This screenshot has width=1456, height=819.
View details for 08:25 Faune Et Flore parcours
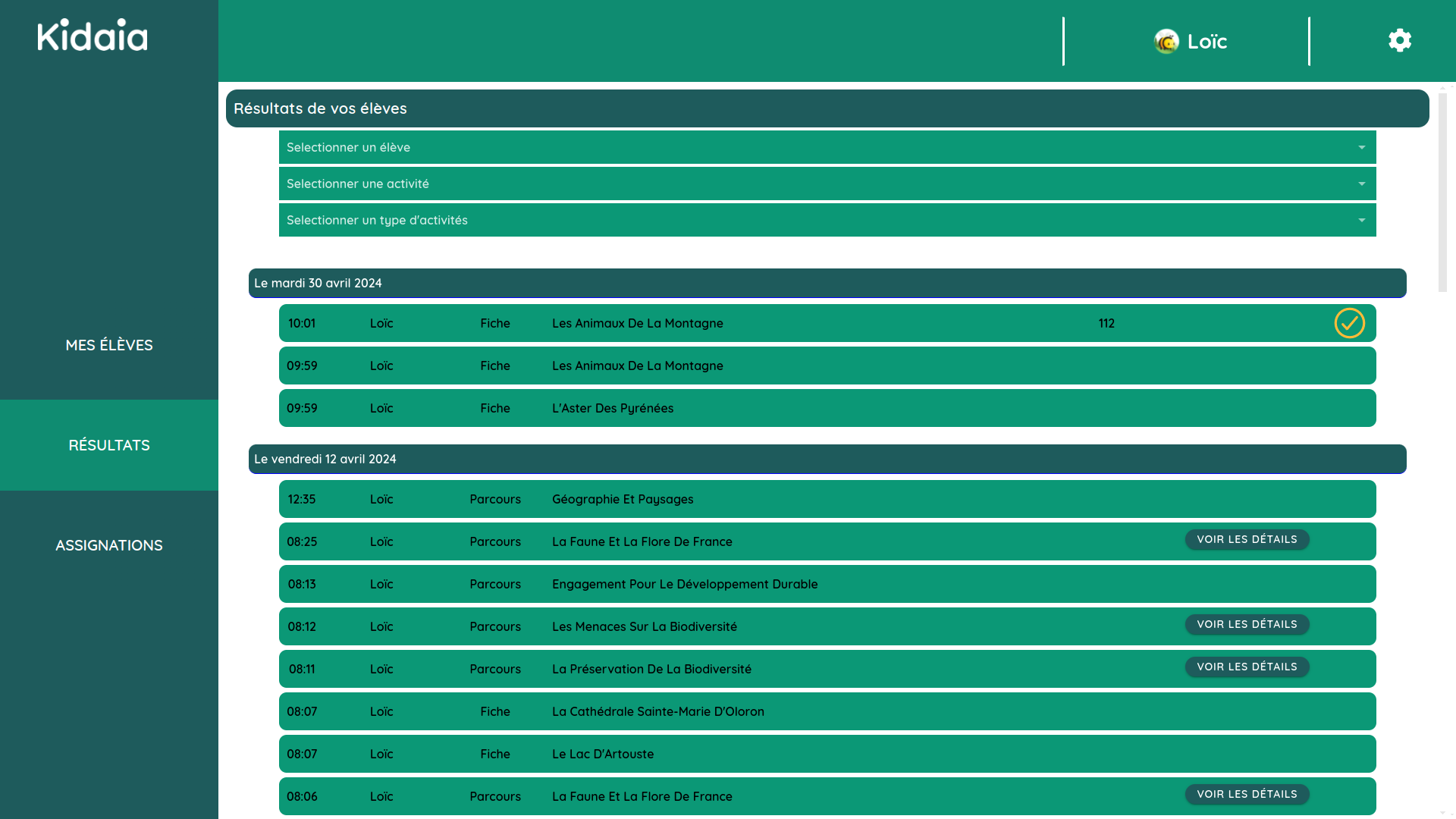pos(1247,540)
